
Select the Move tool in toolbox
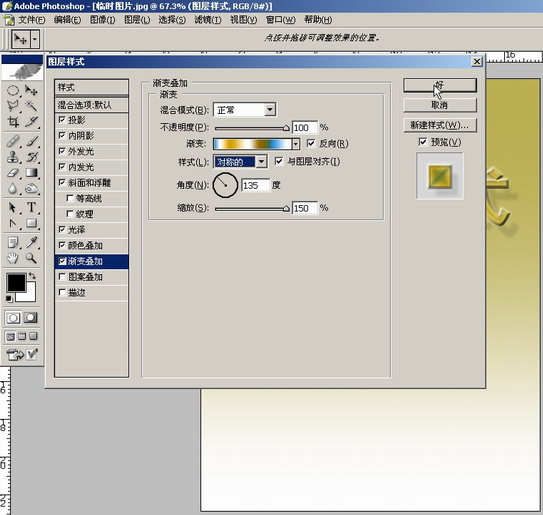(x=31, y=91)
